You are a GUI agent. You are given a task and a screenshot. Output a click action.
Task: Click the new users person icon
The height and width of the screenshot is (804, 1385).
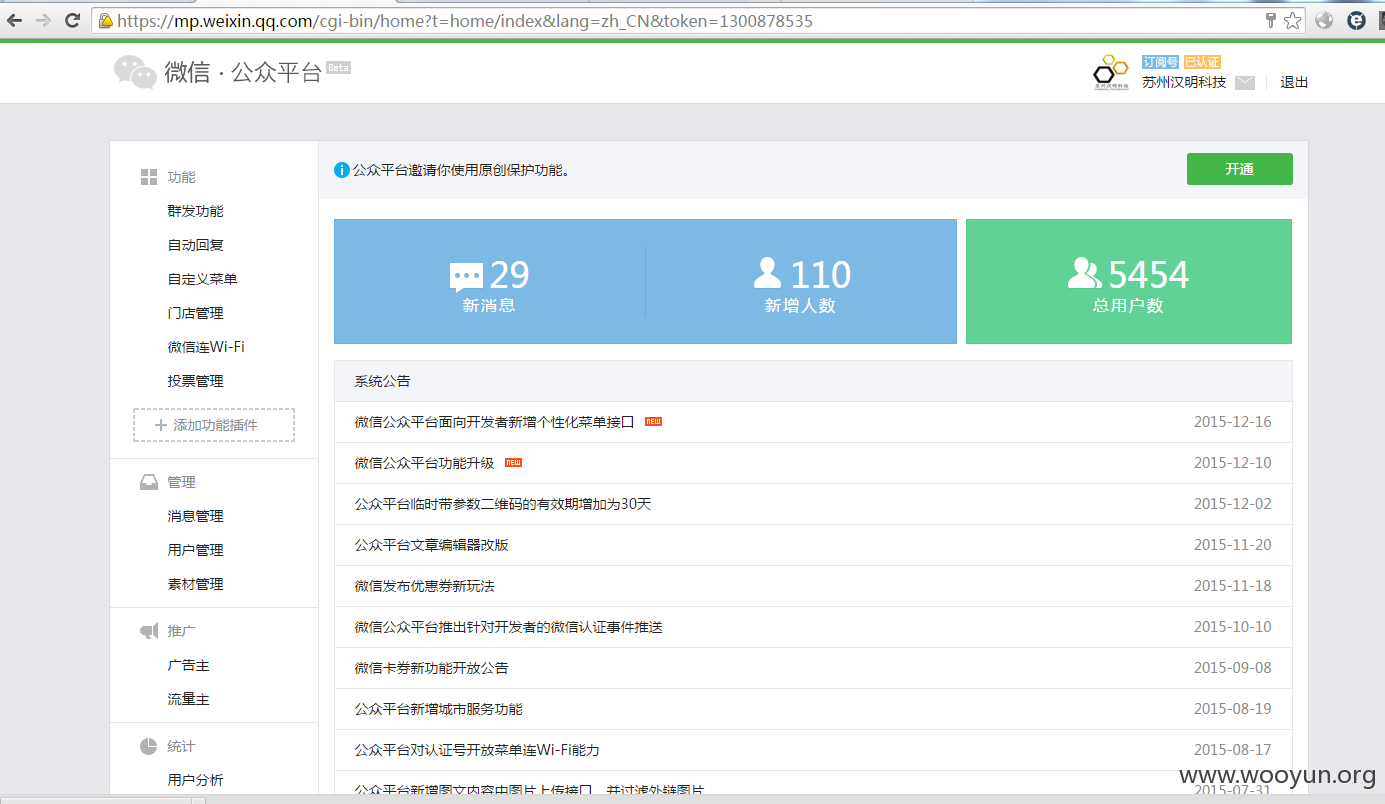(x=767, y=272)
